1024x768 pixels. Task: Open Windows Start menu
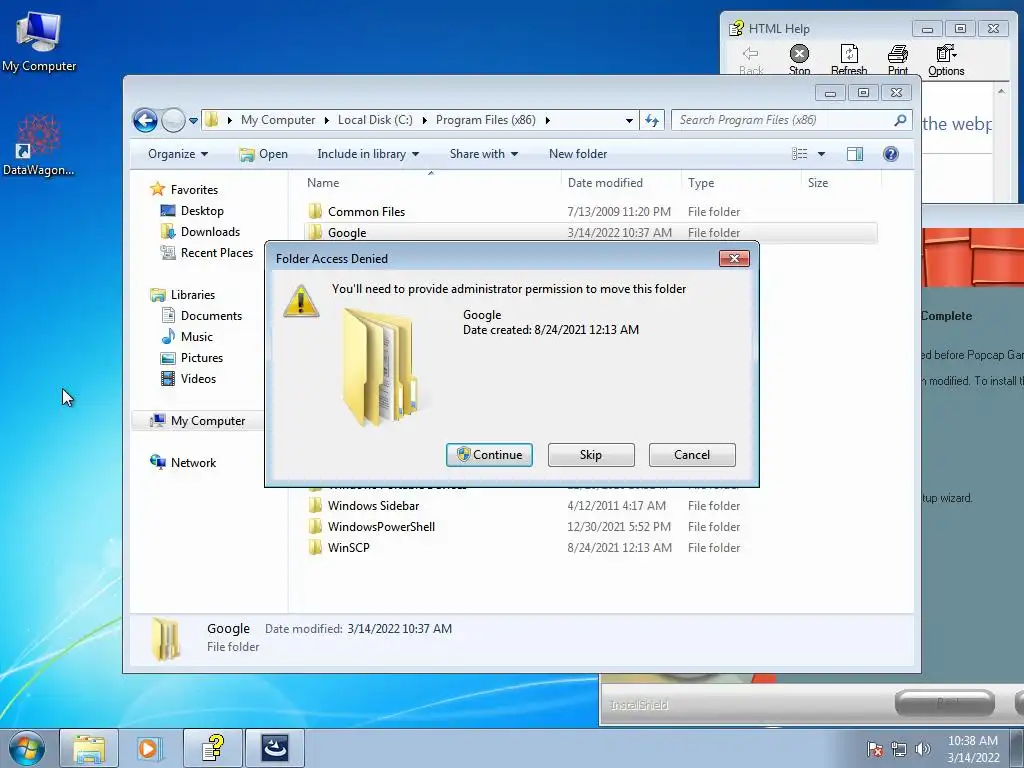(x=27, y=748)
